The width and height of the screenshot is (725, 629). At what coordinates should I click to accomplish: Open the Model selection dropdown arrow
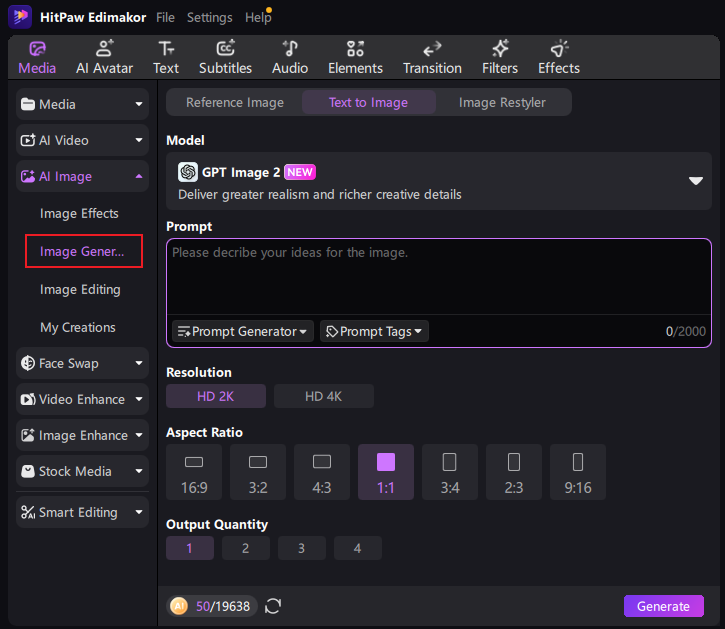coord(695,181)
